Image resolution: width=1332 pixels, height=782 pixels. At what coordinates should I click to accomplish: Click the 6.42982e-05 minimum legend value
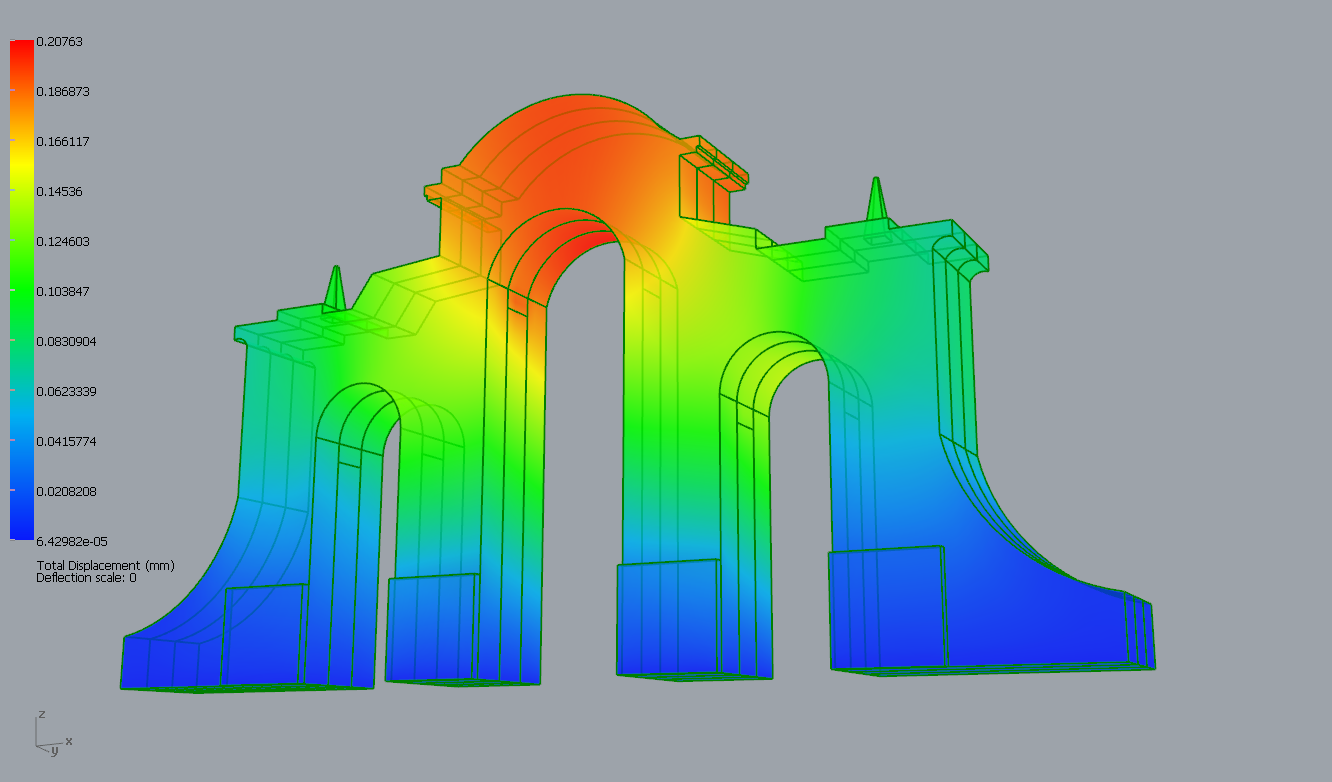(x=71, y=541)
